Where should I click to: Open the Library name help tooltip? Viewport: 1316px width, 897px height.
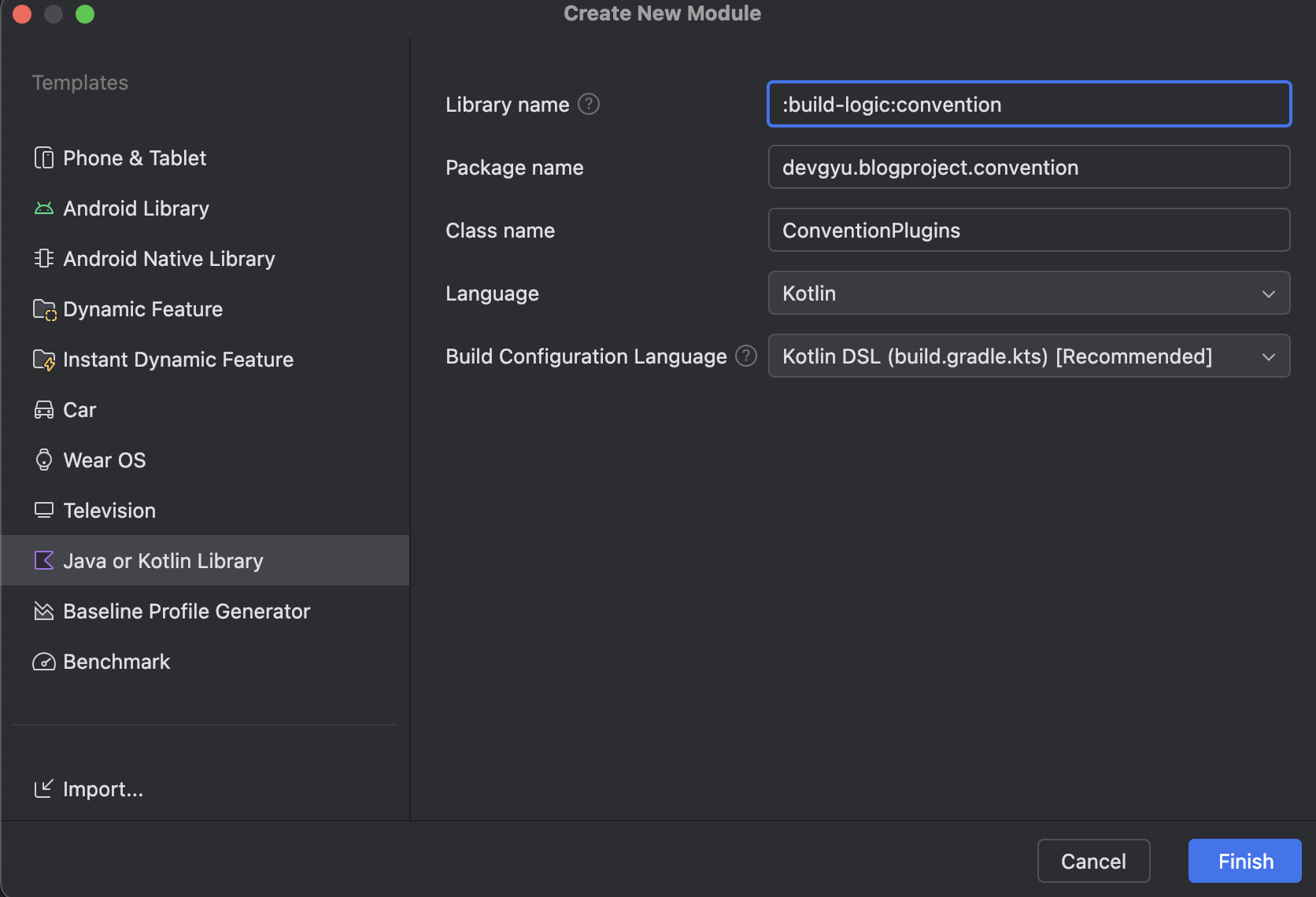(x=589, y=104)
